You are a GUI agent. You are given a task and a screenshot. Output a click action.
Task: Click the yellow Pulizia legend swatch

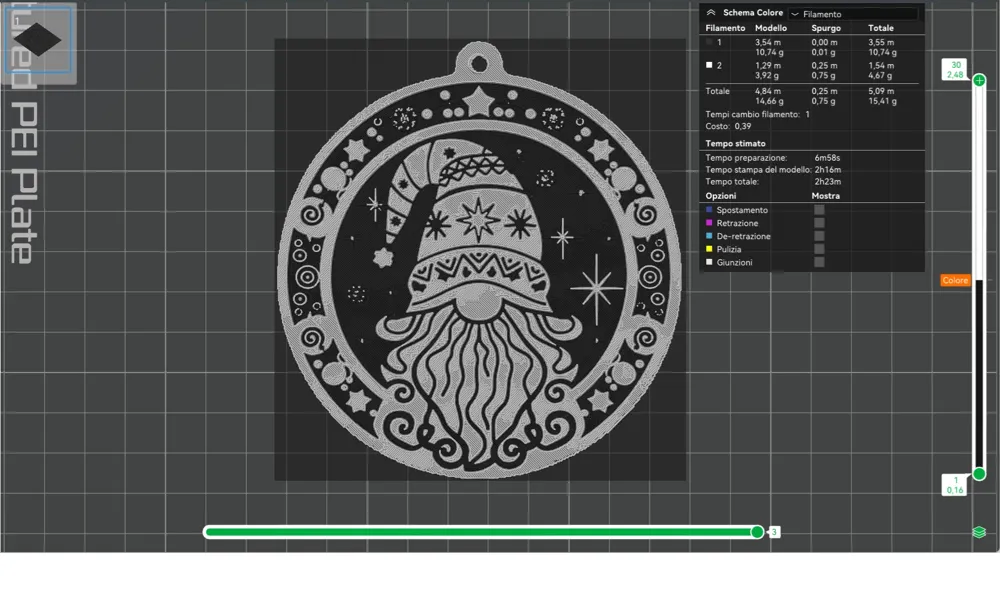click(x=709, y=249)
